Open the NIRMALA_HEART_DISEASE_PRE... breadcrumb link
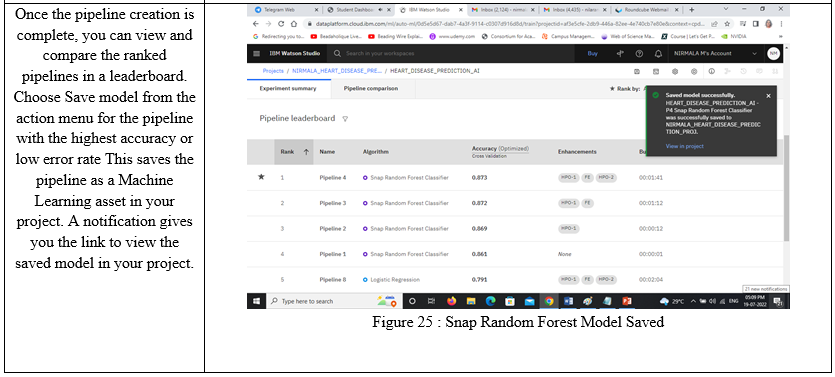835x377 pixels. pyautogui.click(x=337, y=71)
